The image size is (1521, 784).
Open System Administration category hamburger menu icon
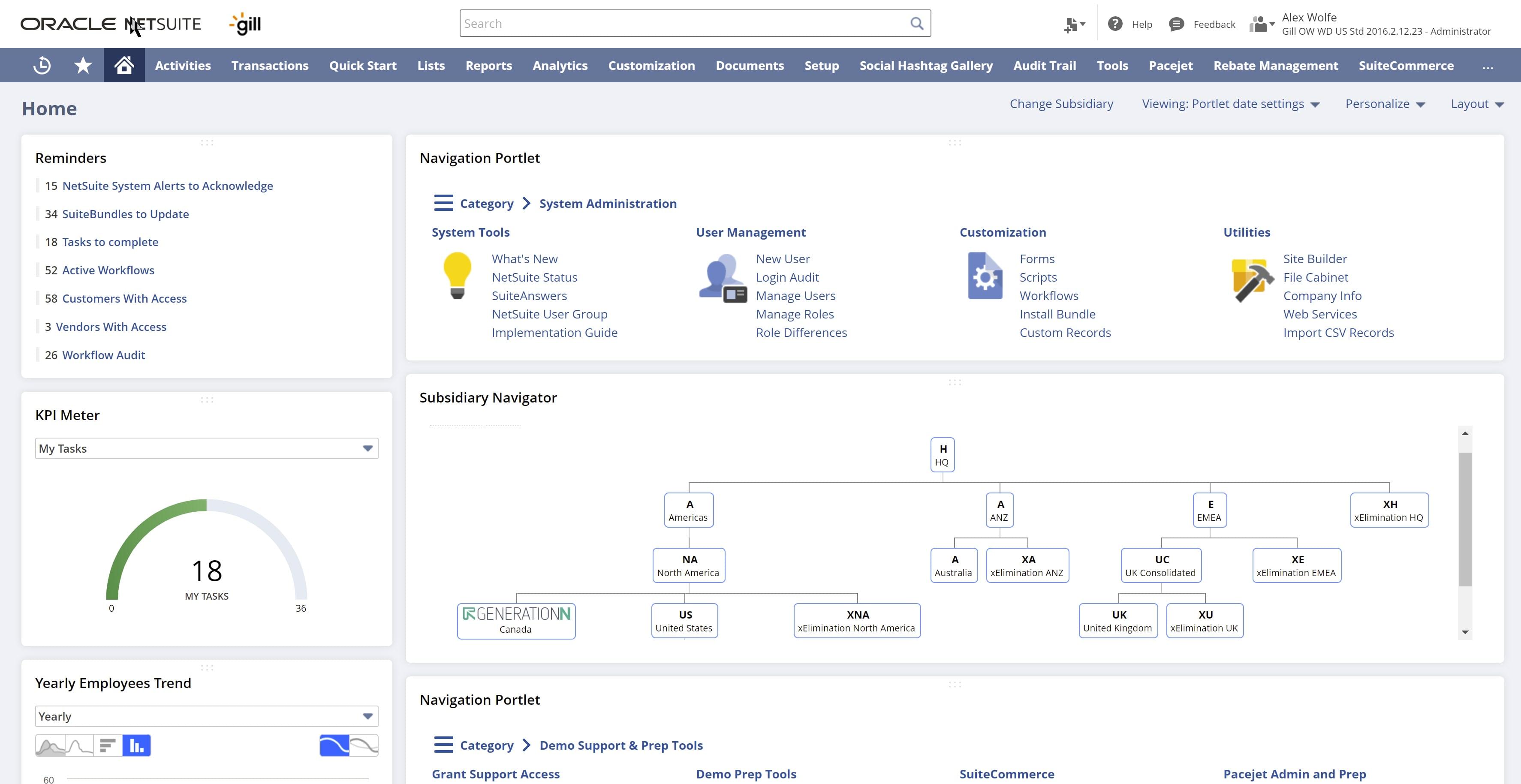coord(443,203)
